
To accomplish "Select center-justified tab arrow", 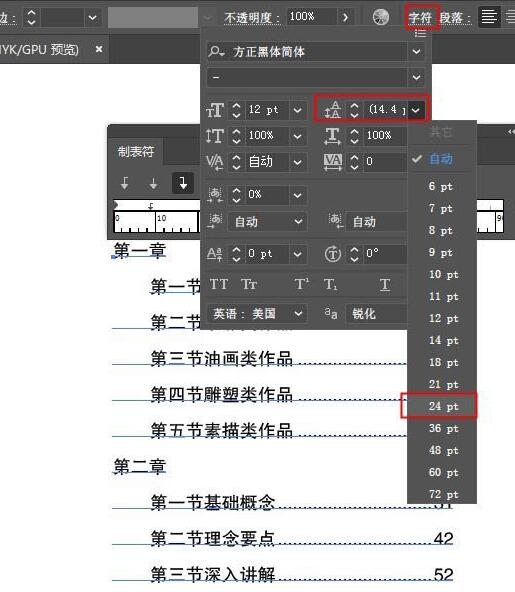I will coord(153,183).
